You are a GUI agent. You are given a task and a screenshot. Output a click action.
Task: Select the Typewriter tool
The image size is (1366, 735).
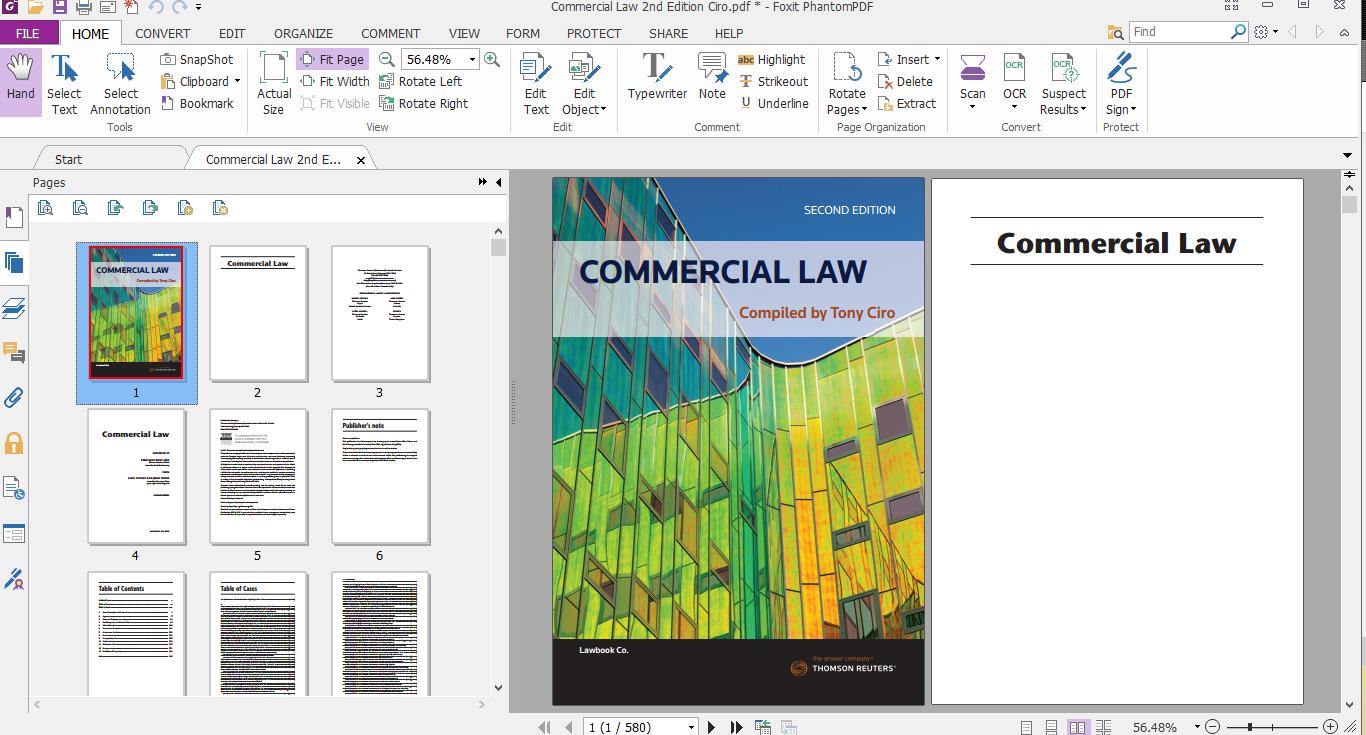pos(657,78)
